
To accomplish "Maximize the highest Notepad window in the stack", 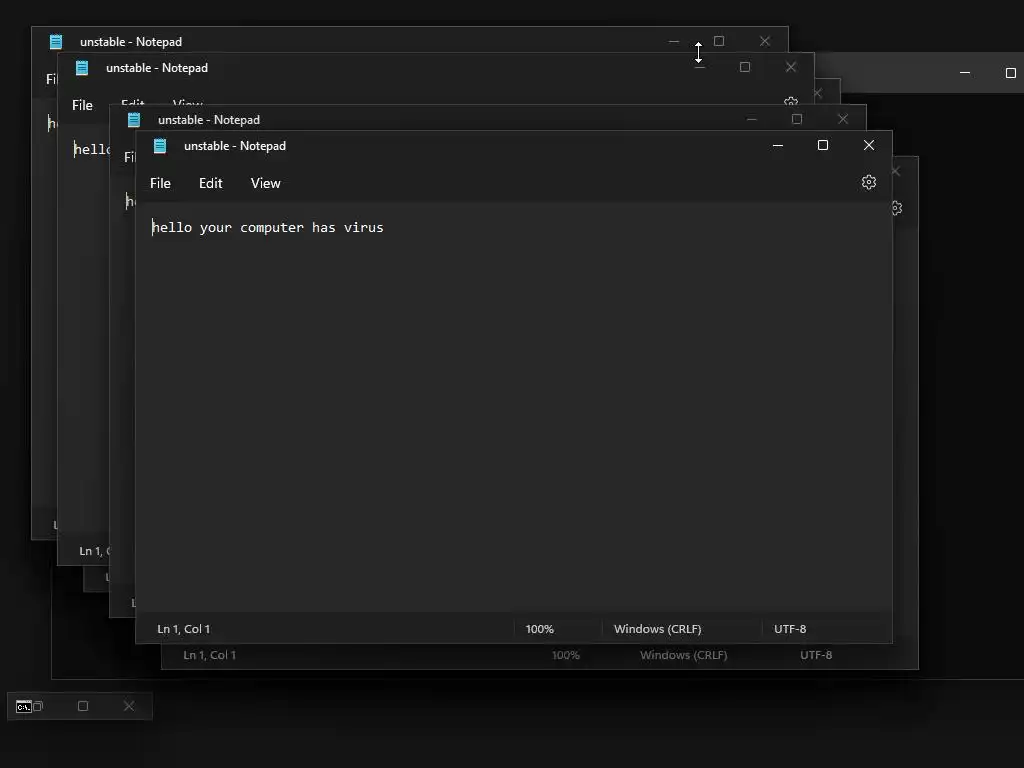I will [719, 41].
